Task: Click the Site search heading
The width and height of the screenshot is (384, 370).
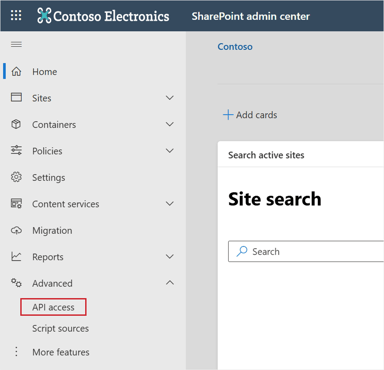Action: pyautogui.click(x=275, y=199)
